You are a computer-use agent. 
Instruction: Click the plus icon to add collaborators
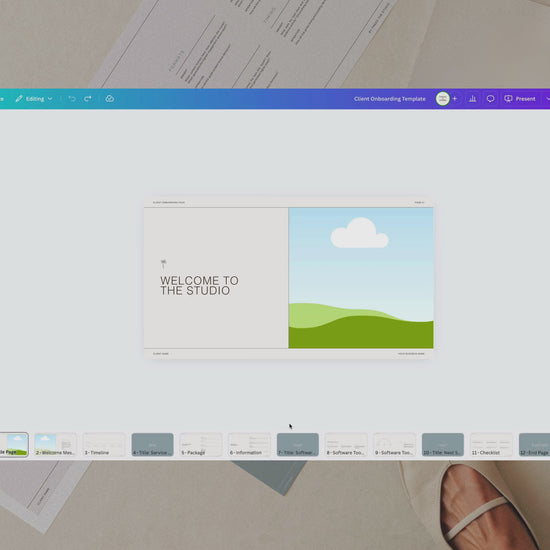pyautogui.click(x=455, y=99)
